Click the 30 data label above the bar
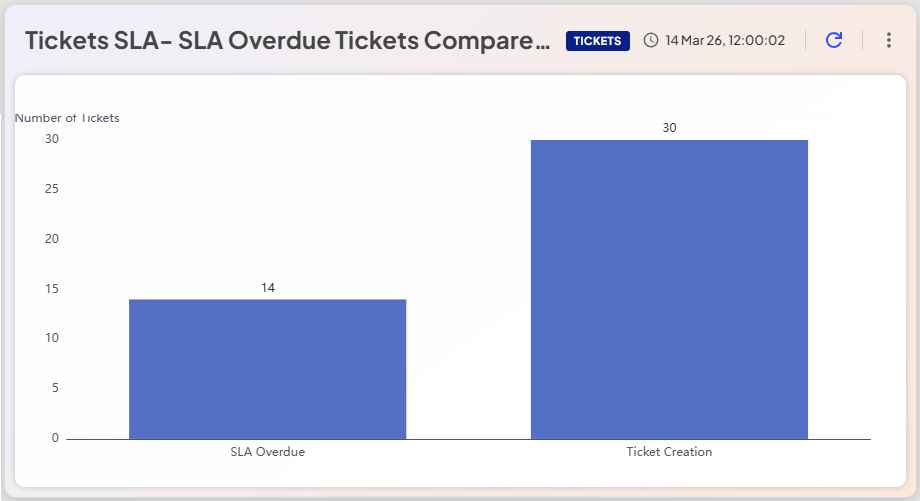The width and height of the screenshot is (920, 501). point(669,128)
